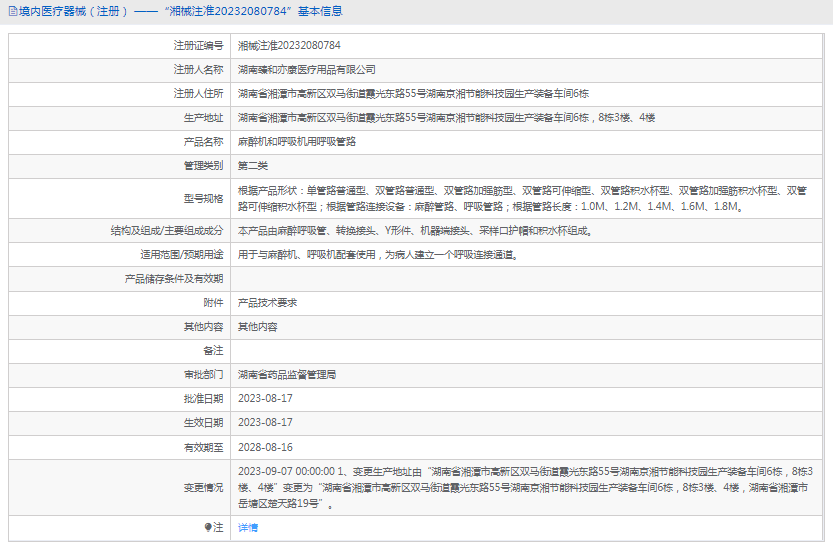The image size is (833, 545).
Task: Click the 注册人住所 address value
Action: pyautogui.click(x=413, y=93)
